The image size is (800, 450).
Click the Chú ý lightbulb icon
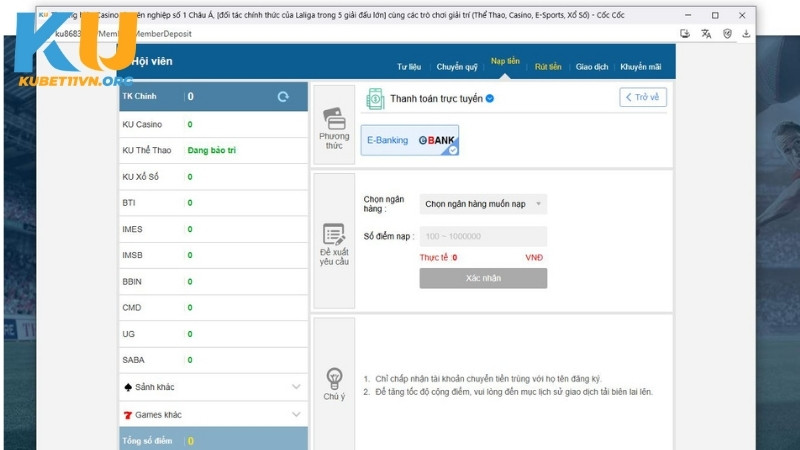pyautogui.click(x=334, y=378)
